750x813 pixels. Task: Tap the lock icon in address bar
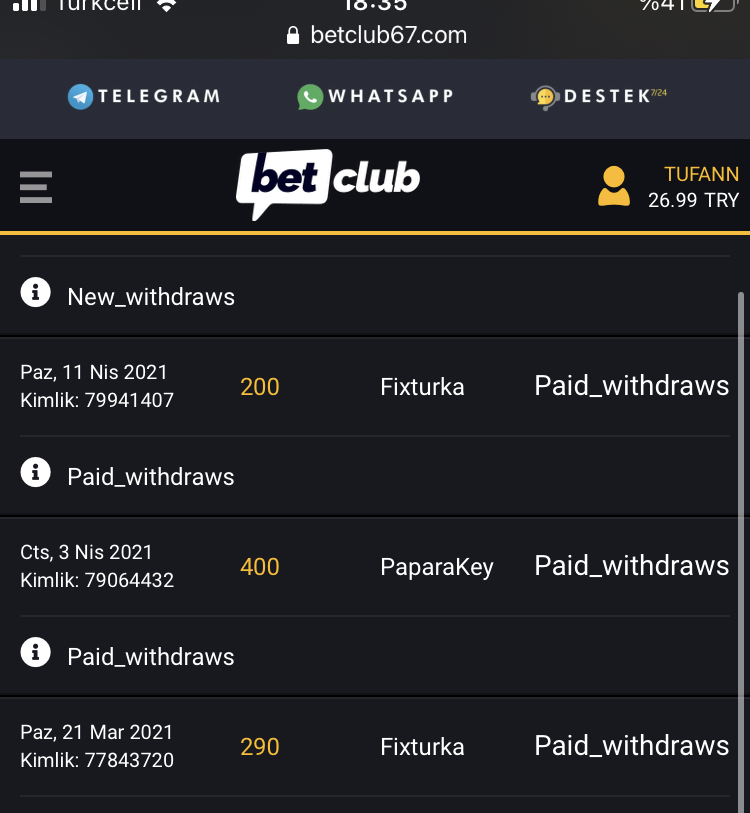[x=293, y=36]
